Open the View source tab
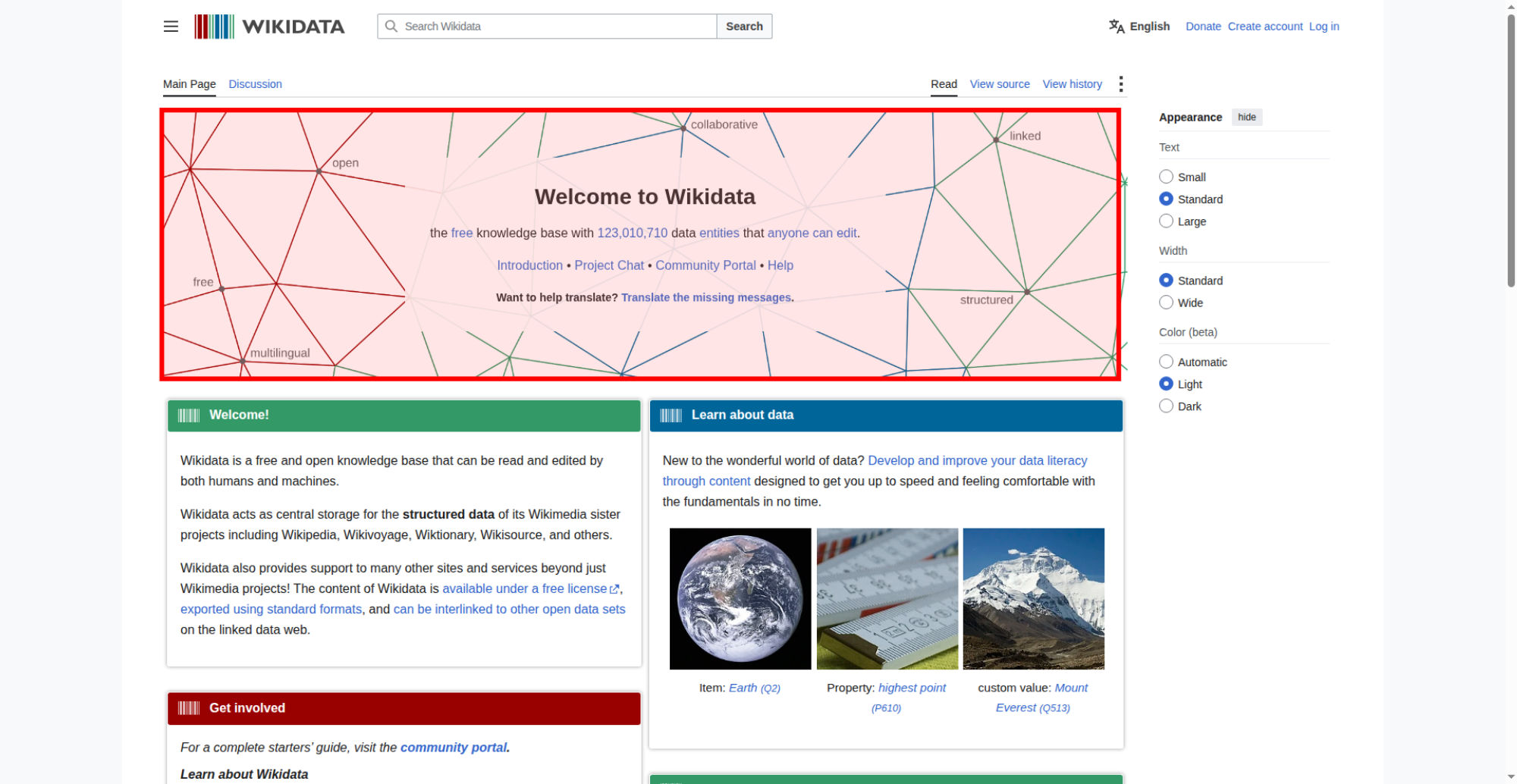Viewport: 1517px width, 784px height. 1000,84
